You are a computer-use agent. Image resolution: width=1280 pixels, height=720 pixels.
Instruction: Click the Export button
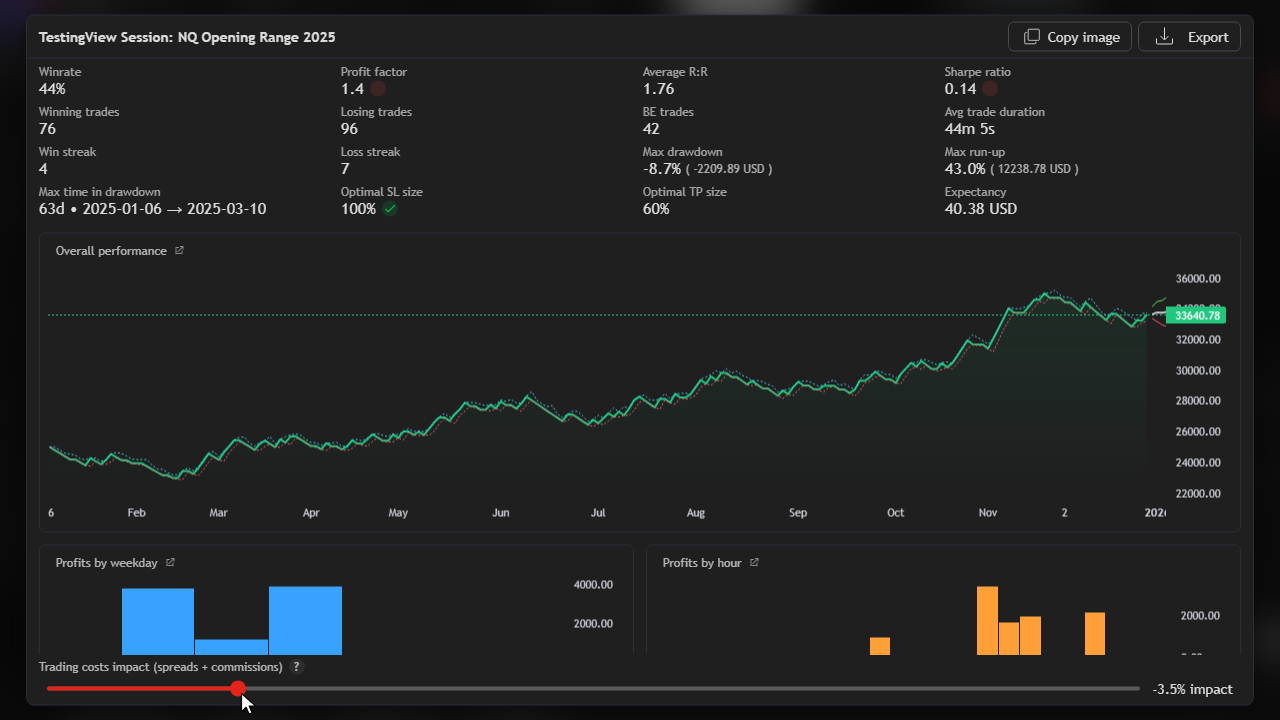click(x=1190, y=37)
